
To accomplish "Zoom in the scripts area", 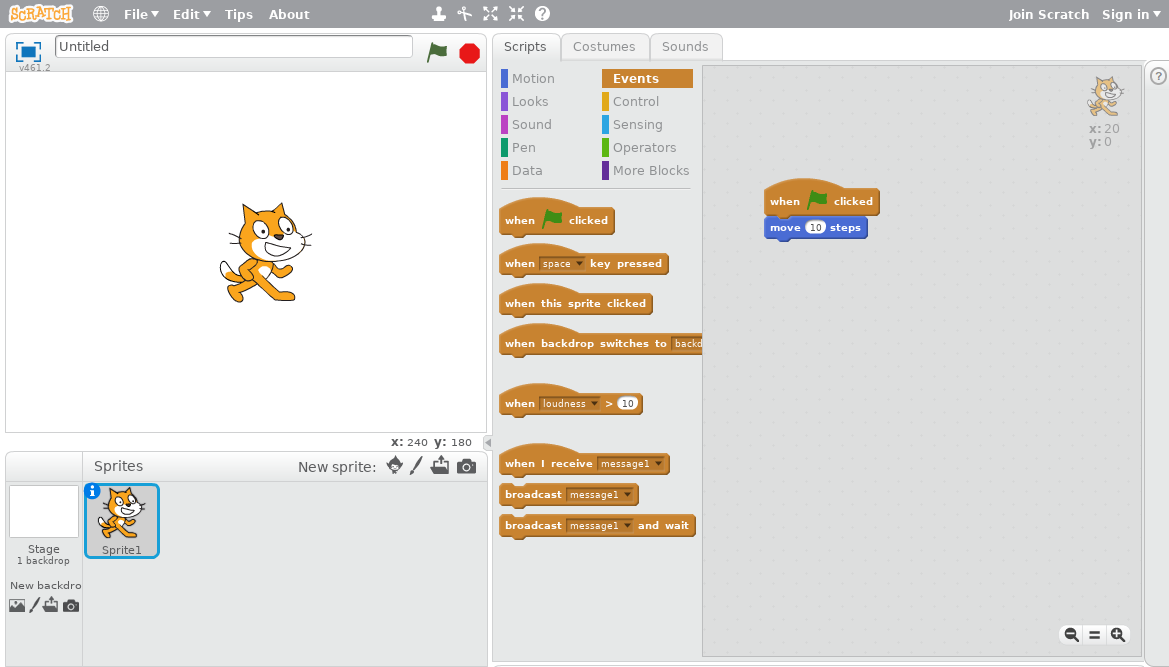I will [1118, 634].
